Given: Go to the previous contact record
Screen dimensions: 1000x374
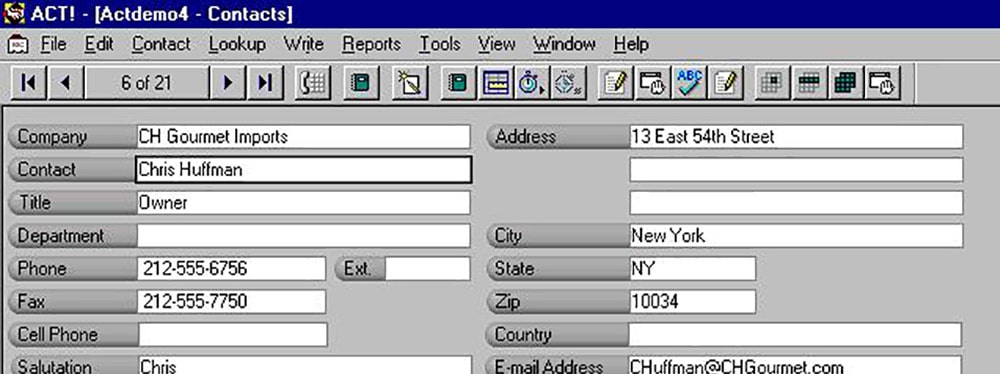Looking at the screenshot, I should point(66,83).
